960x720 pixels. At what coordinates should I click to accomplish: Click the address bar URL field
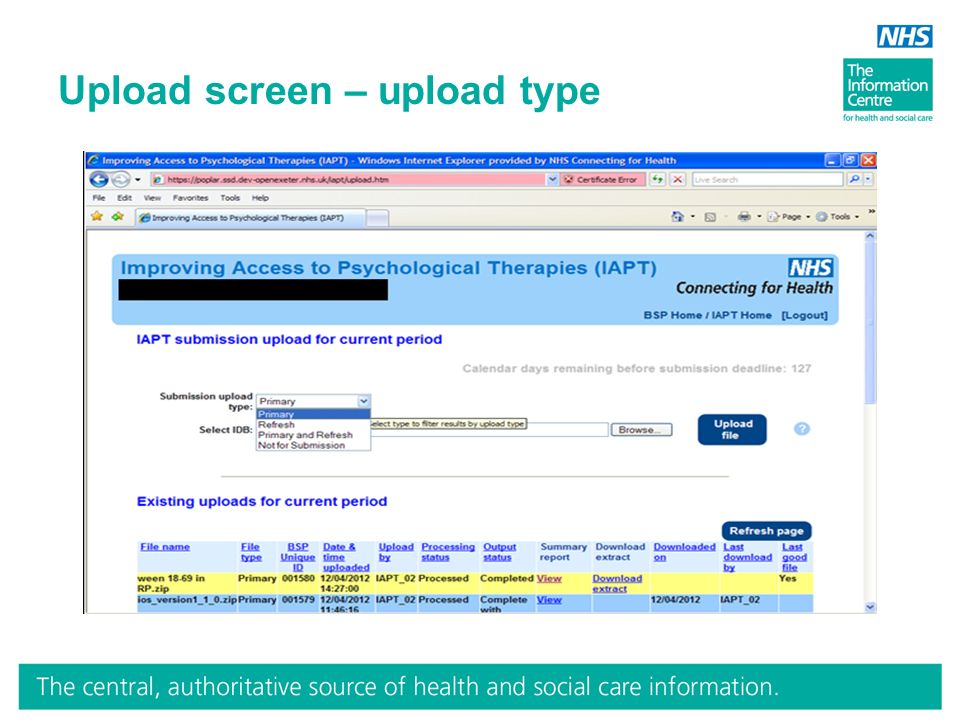tap(348, 179)
